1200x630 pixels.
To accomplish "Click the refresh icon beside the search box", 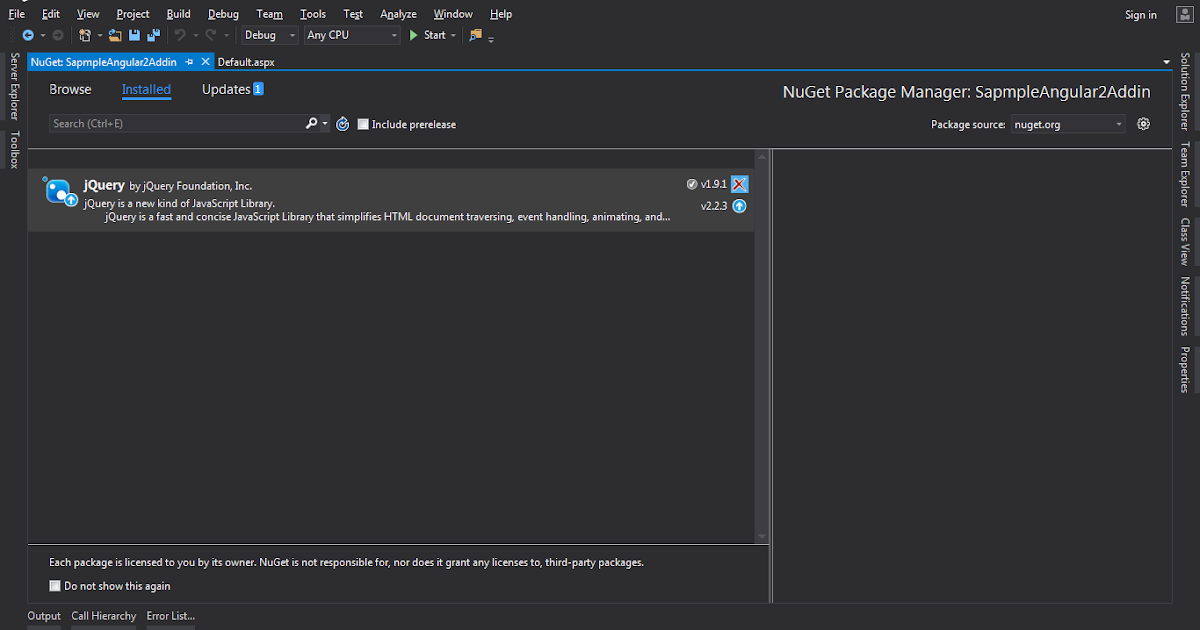I will 342,123.
